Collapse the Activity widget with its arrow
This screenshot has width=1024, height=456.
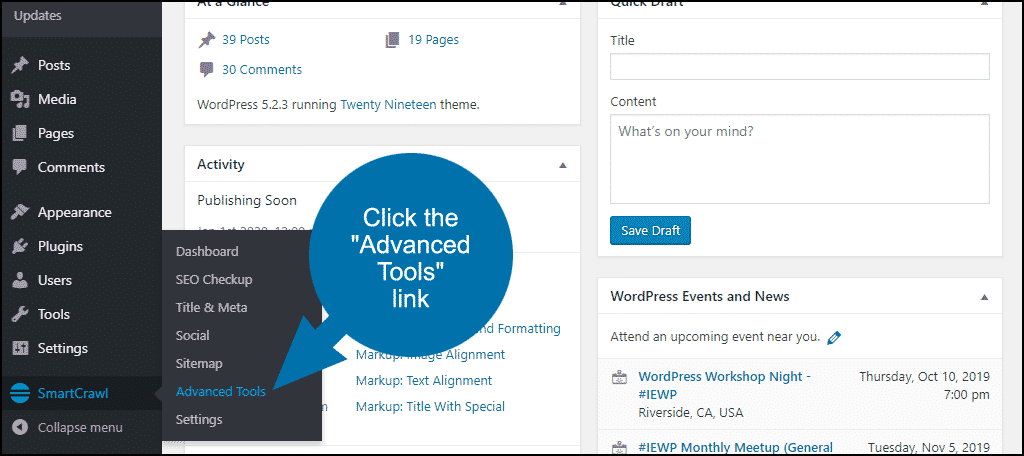coord(563,165)
